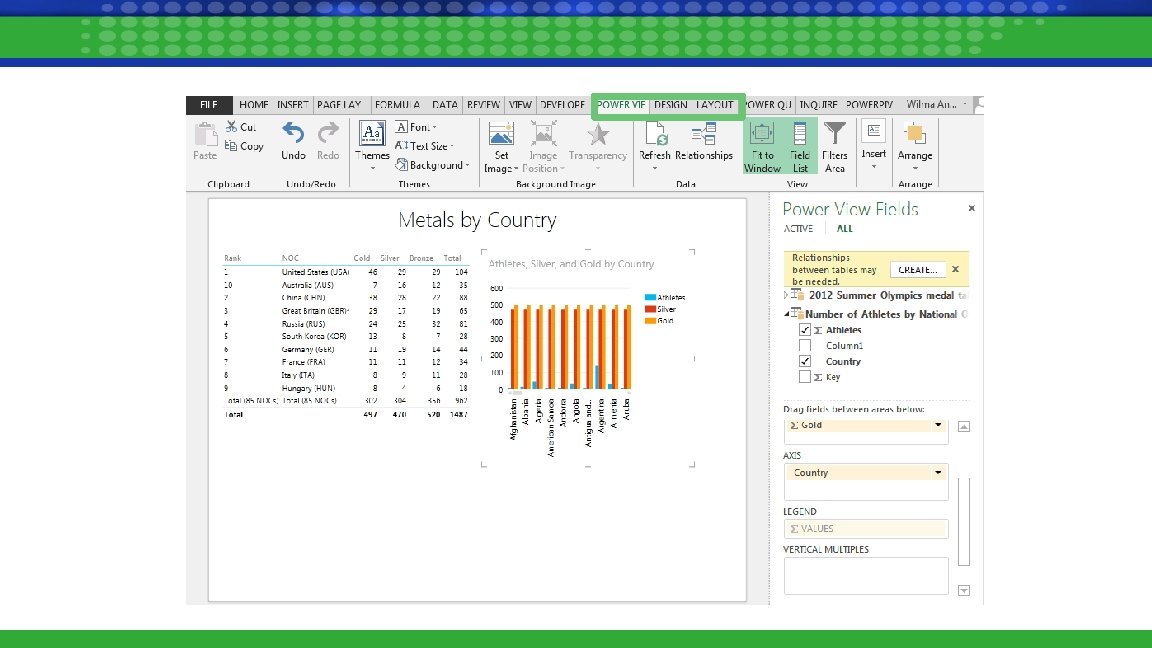Viewport: 1152px width, 648px height.
Task: Click the Bronze column header
Action: (421, 258)
